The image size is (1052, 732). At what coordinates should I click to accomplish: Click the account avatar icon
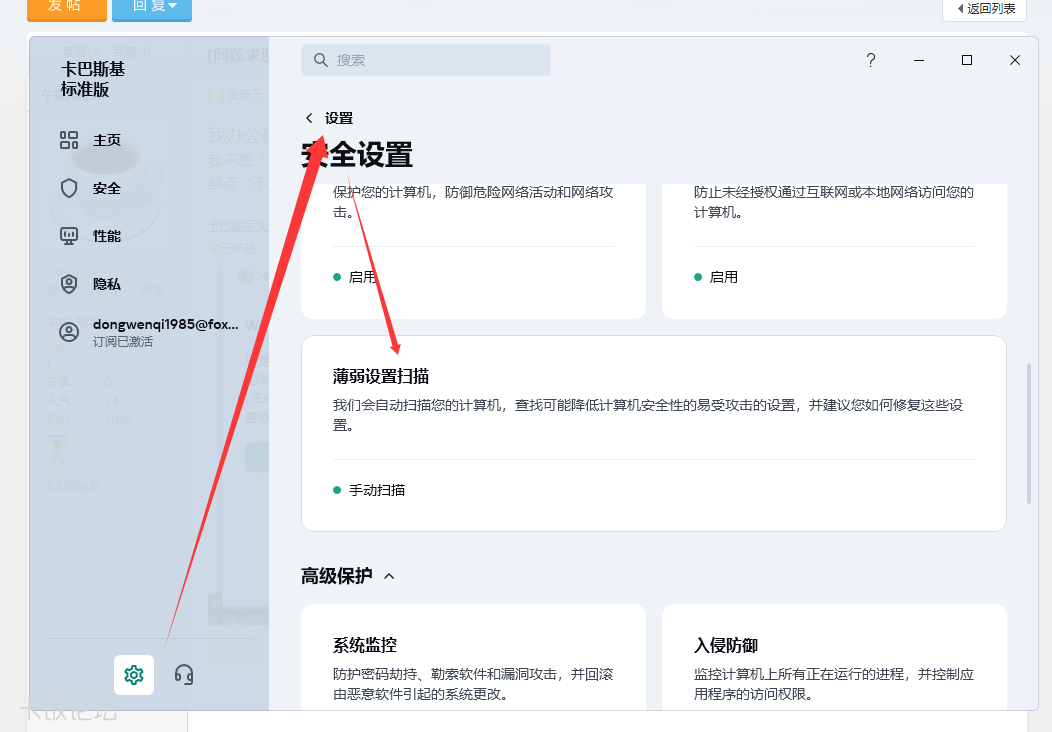[69, 332]
